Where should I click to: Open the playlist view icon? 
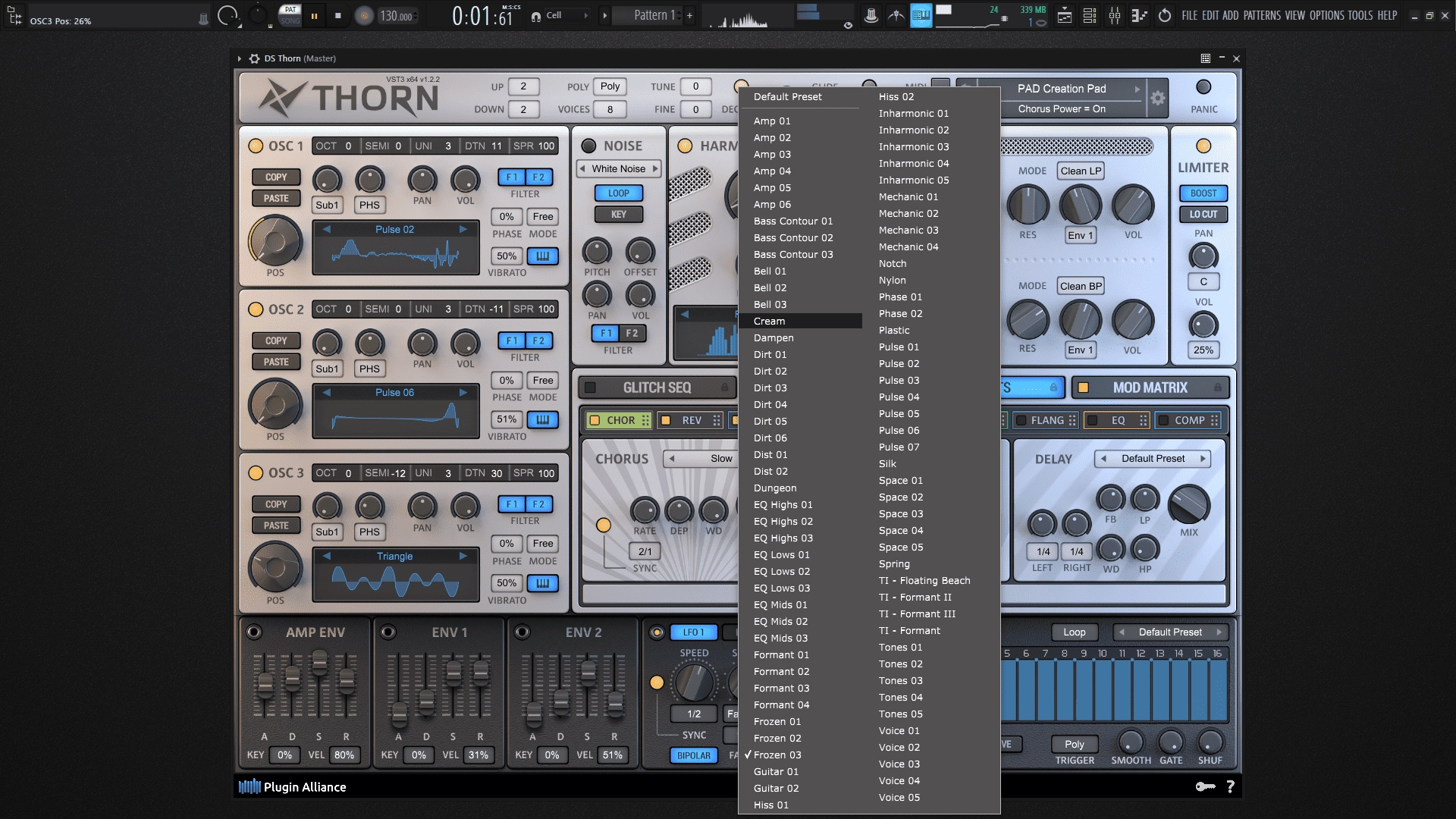tap(1065, 15)
